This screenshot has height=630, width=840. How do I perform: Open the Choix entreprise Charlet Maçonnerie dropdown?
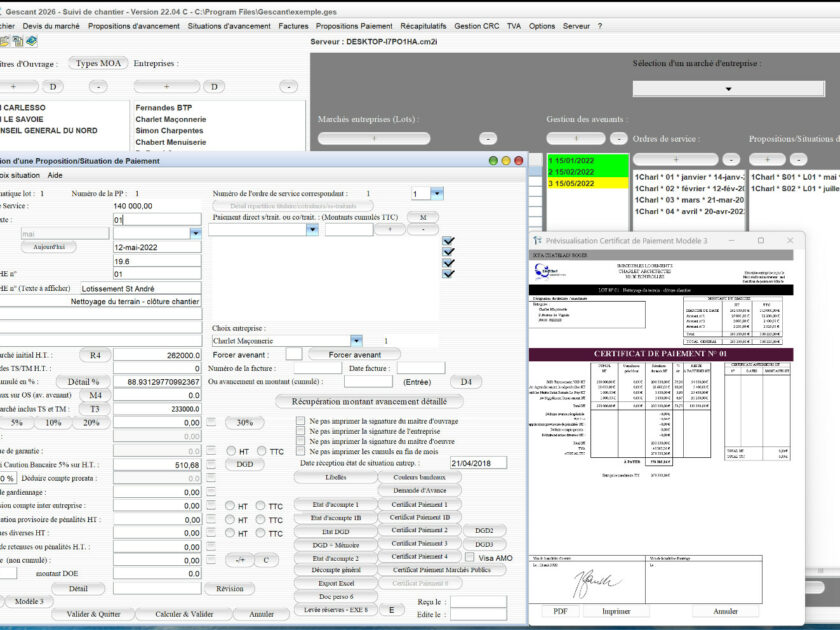356,341
